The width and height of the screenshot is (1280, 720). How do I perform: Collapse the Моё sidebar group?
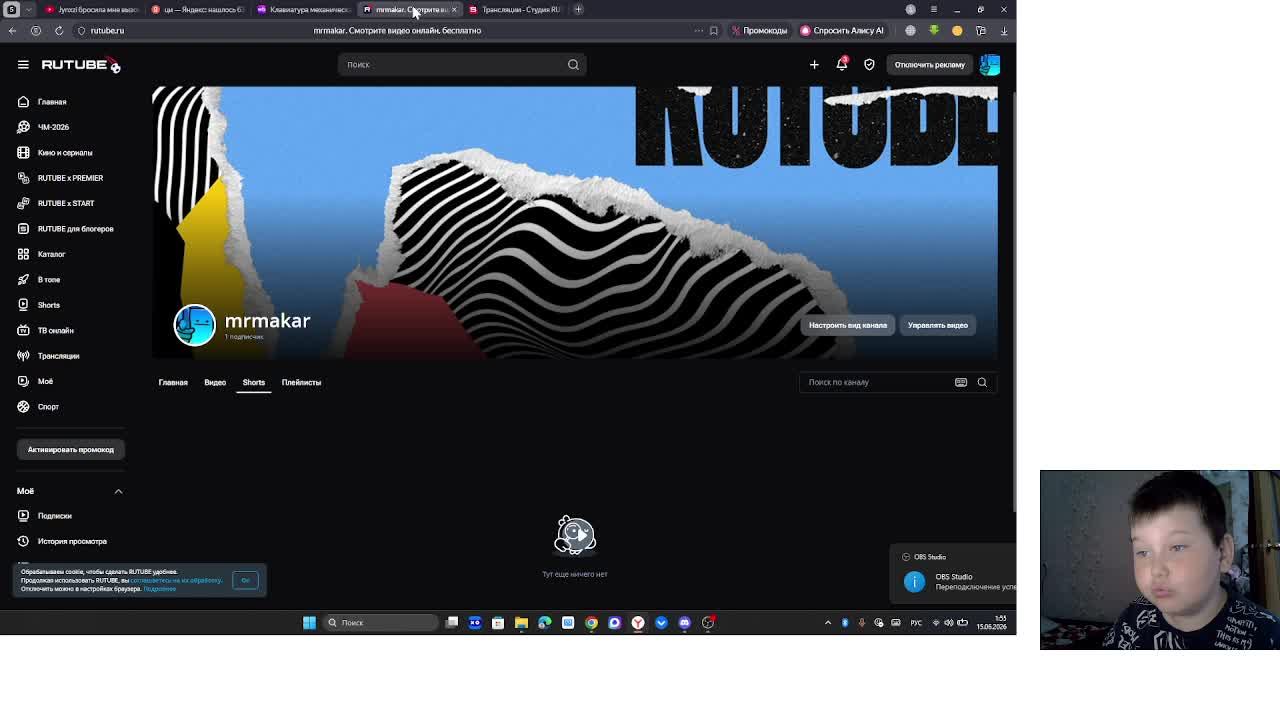(118, 491)
